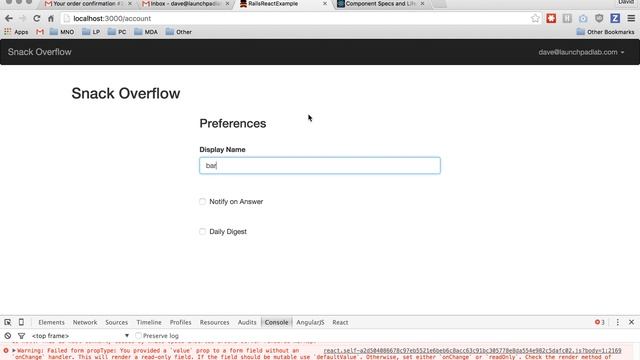The width and height of the screenshot is (640, 360).
Task: Open devtools more options dots
Action: [618, 322]
